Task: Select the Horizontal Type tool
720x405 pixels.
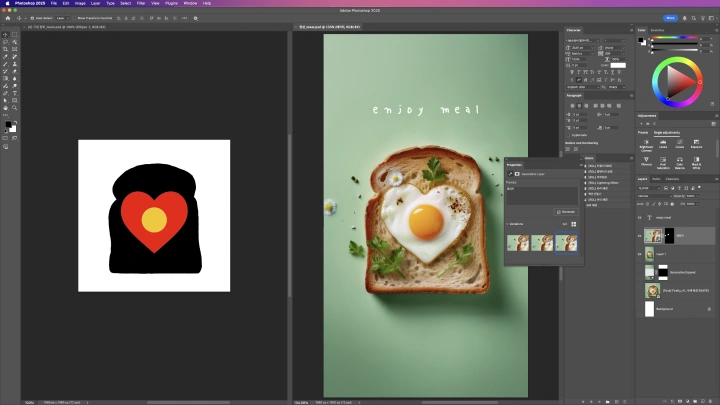Action: tap(15, 93)
